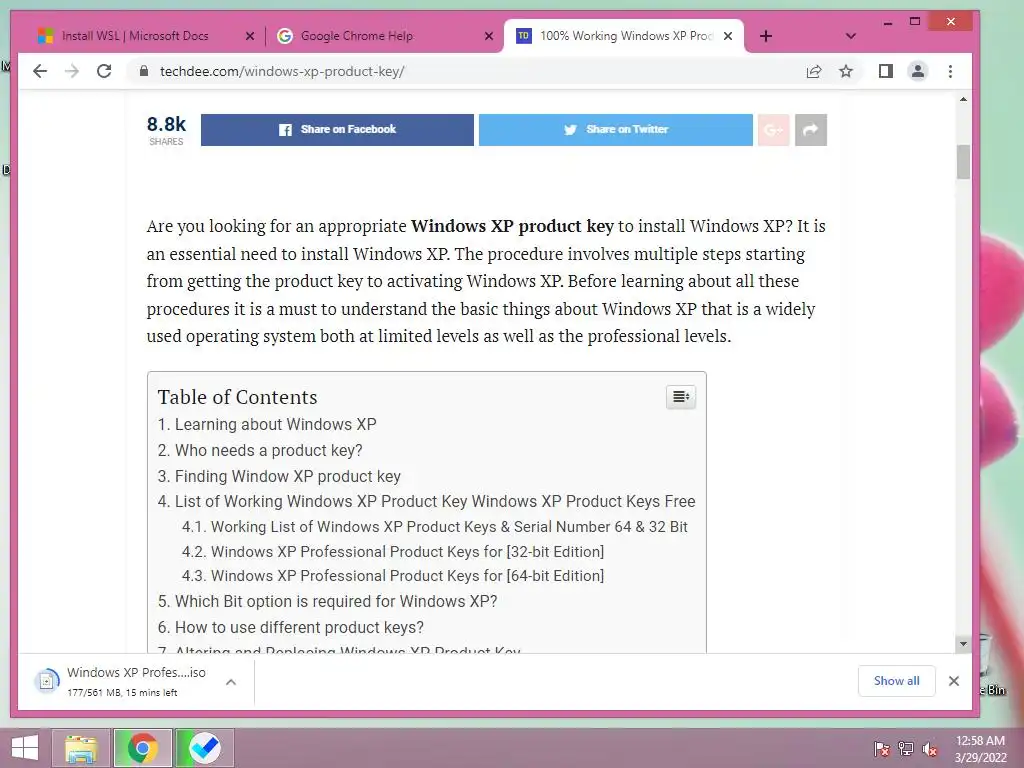Select the 100% Working Windows XP tab
Image resolution: width=1024 pixels, height=768 pixels.
pos(624,36)
